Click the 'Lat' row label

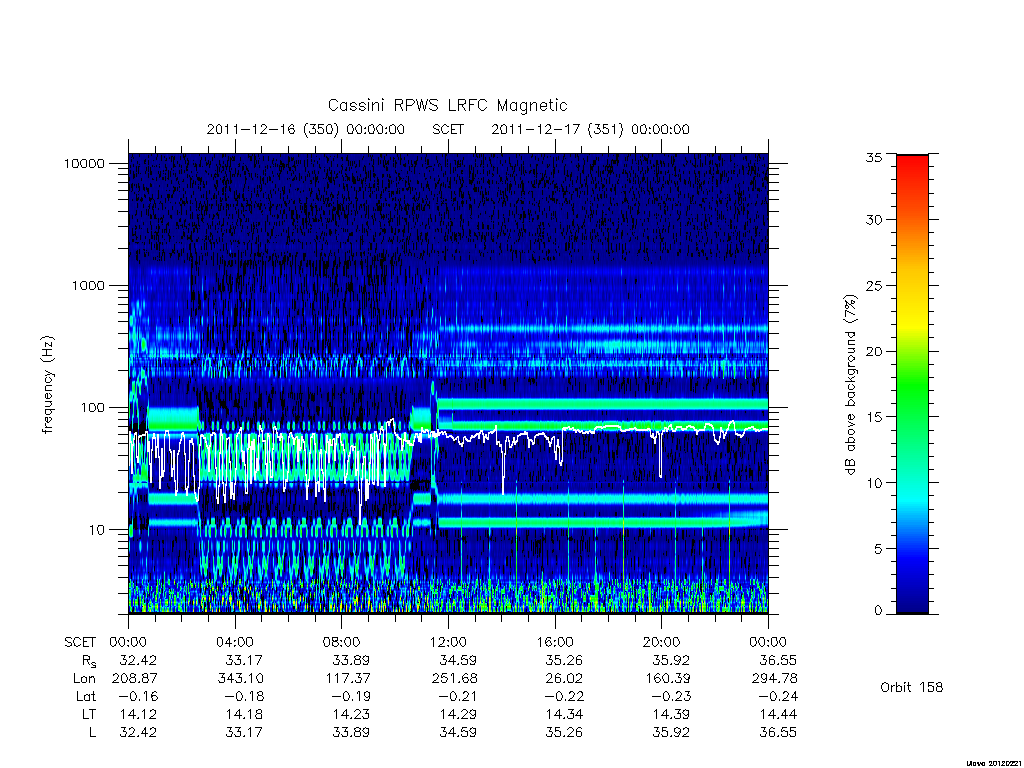[x=86, y=697]
